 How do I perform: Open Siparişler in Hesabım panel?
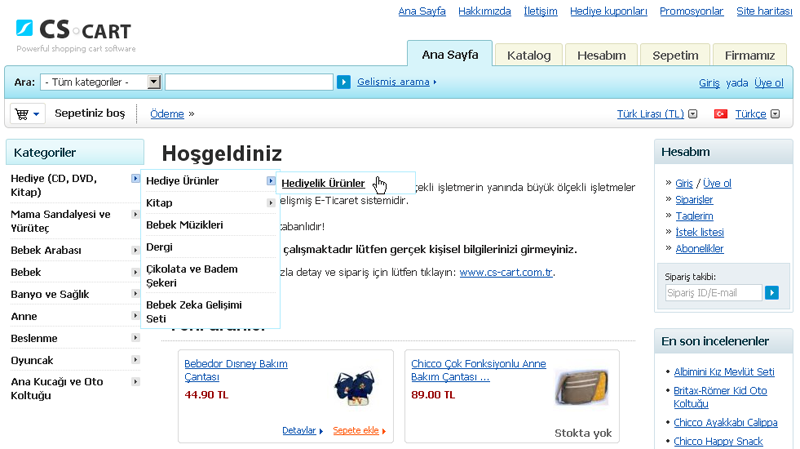point(694,199)
